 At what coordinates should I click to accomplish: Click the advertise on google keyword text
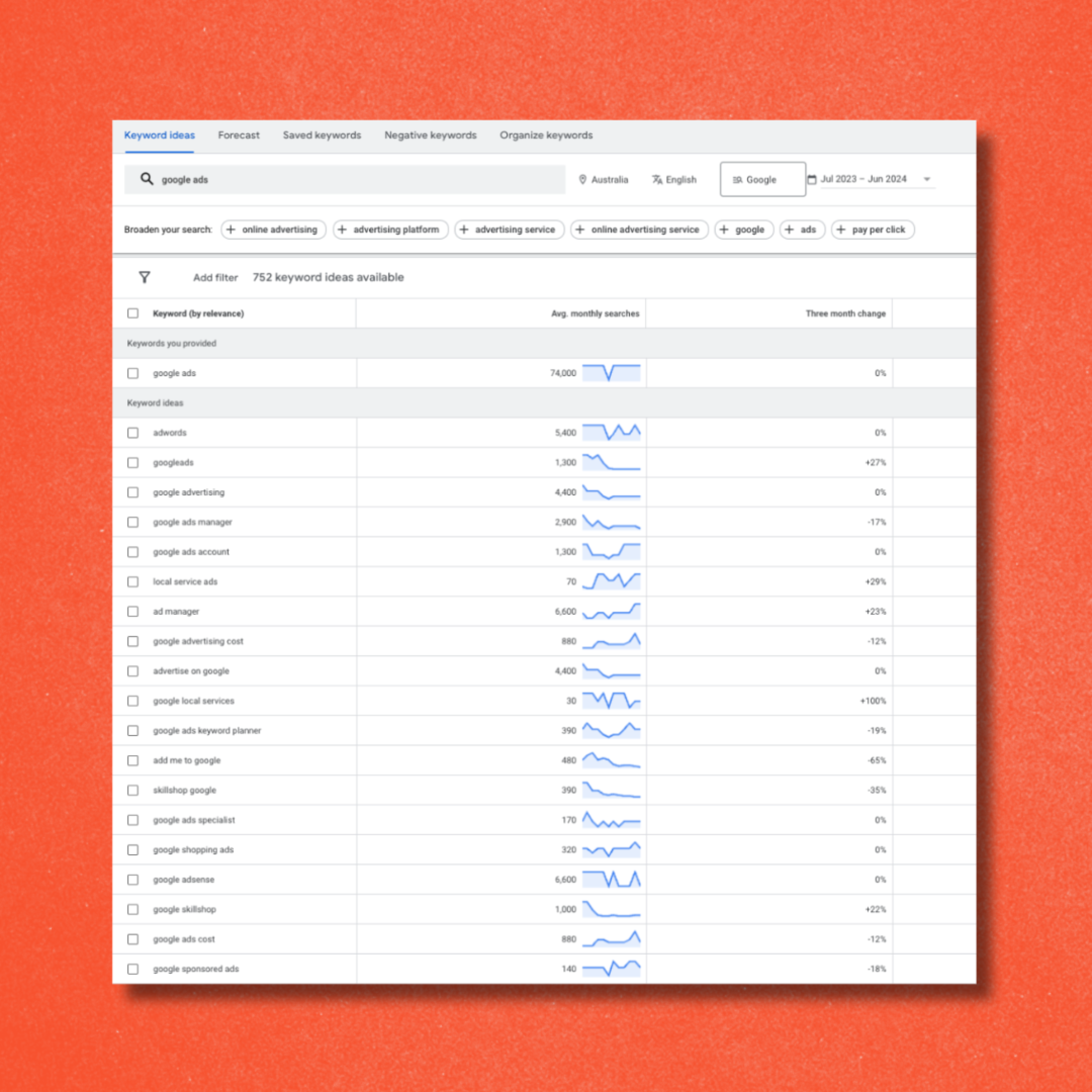[191, 671]
